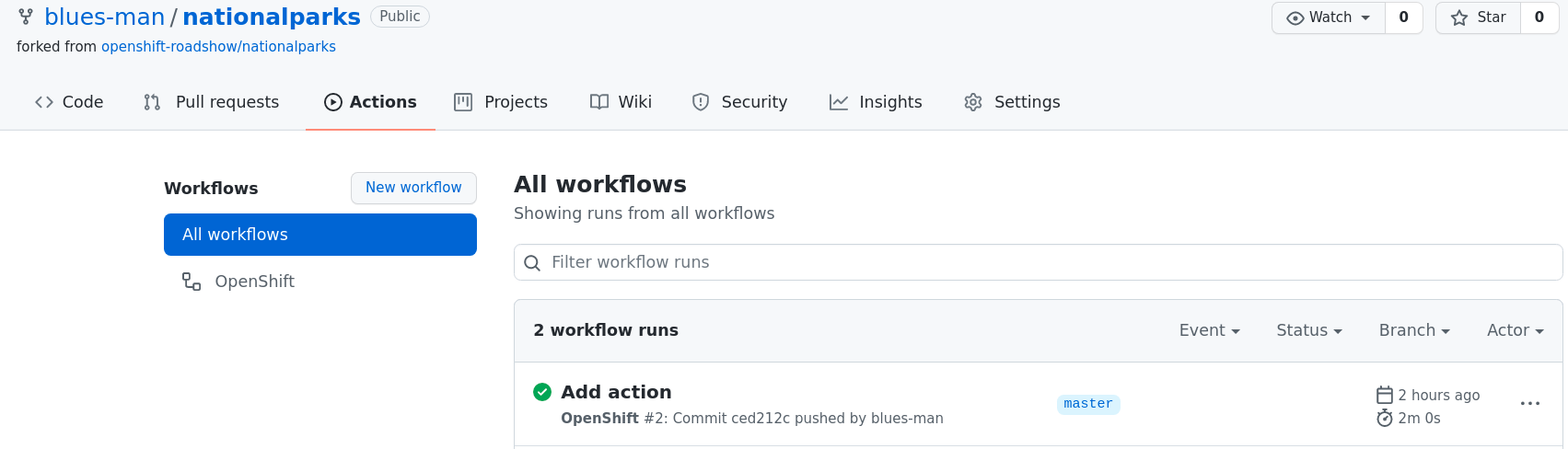Open the Add action workflow run
This screenshot has width=1568, height=449.
pyautogui.click(x=616, y=392)
